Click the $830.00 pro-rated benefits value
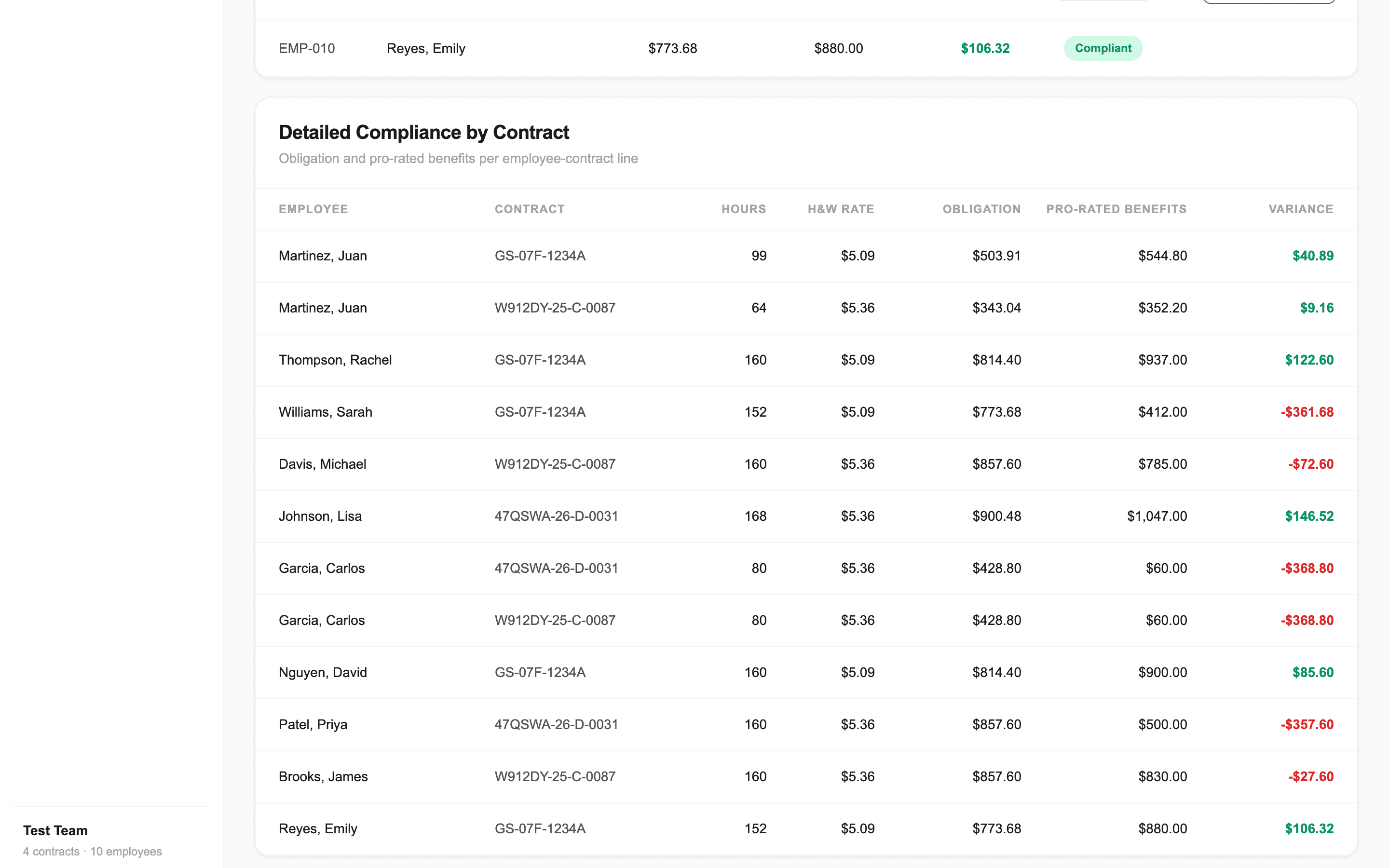Viewport: 1389px width, 868px height. (x=1163, y=777)
